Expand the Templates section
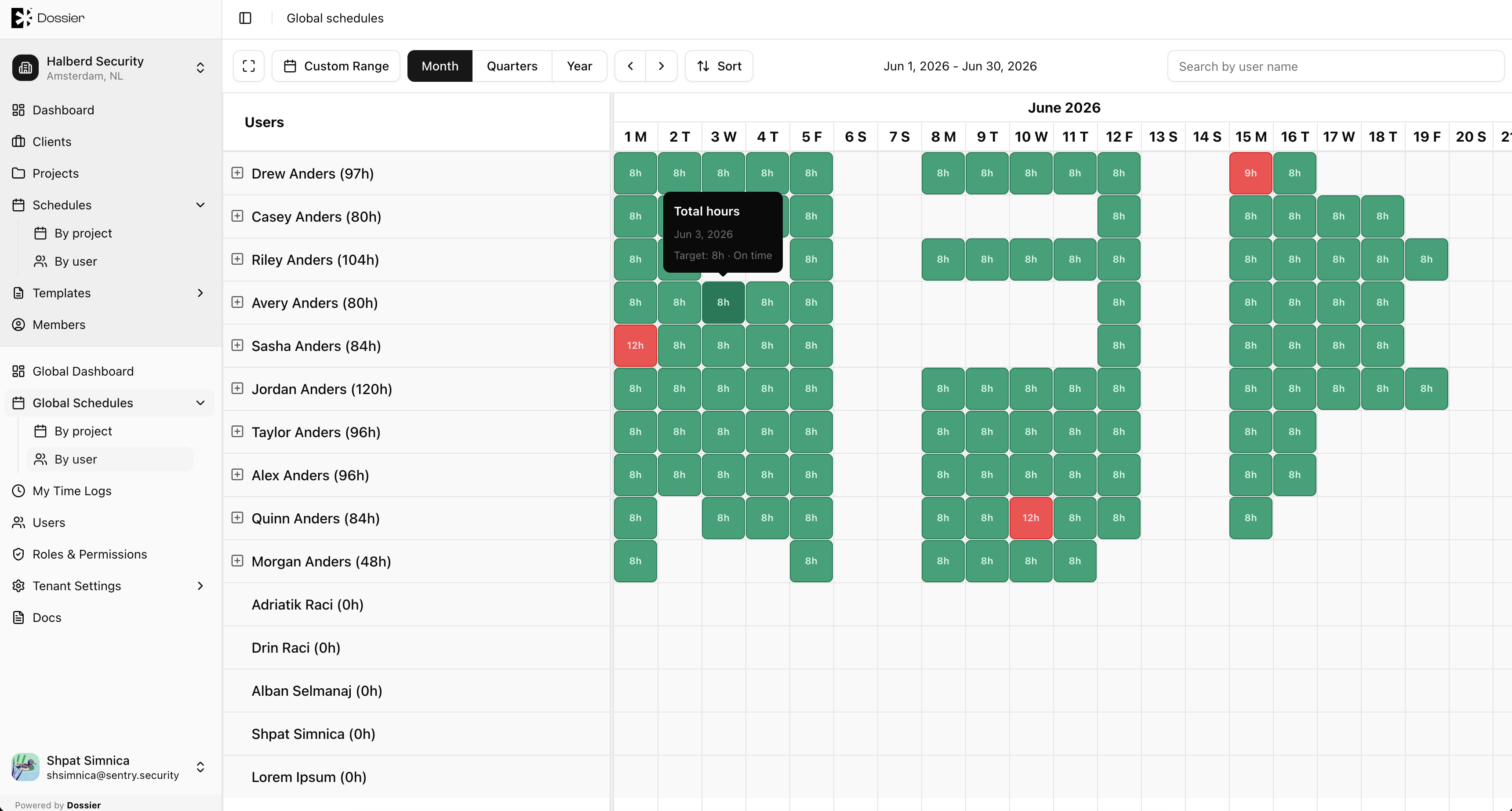The height and width of the screenshot is (811, 1512). 200,293
